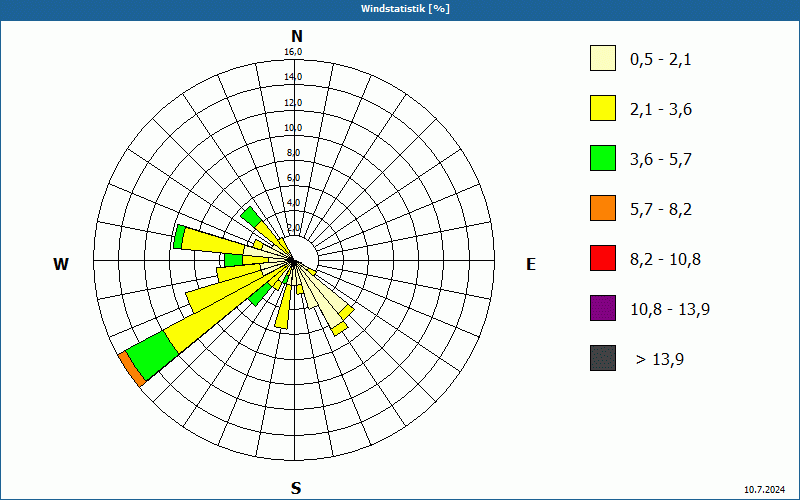Click the S compass label

296,488
